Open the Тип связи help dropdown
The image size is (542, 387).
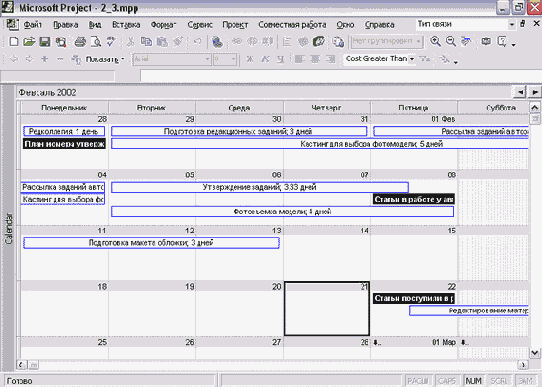pos(512,25)
